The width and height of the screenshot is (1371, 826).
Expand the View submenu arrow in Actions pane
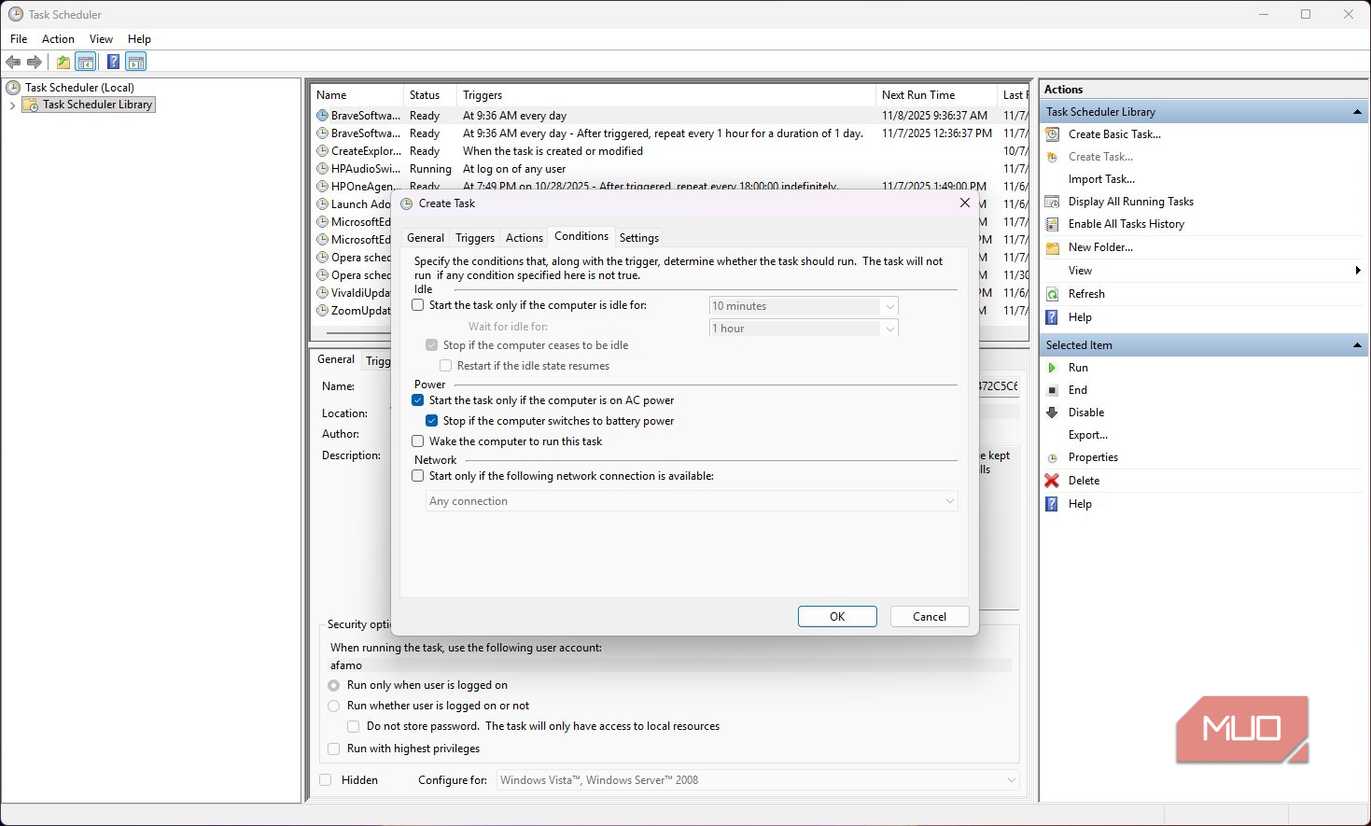click(1357, 270)
